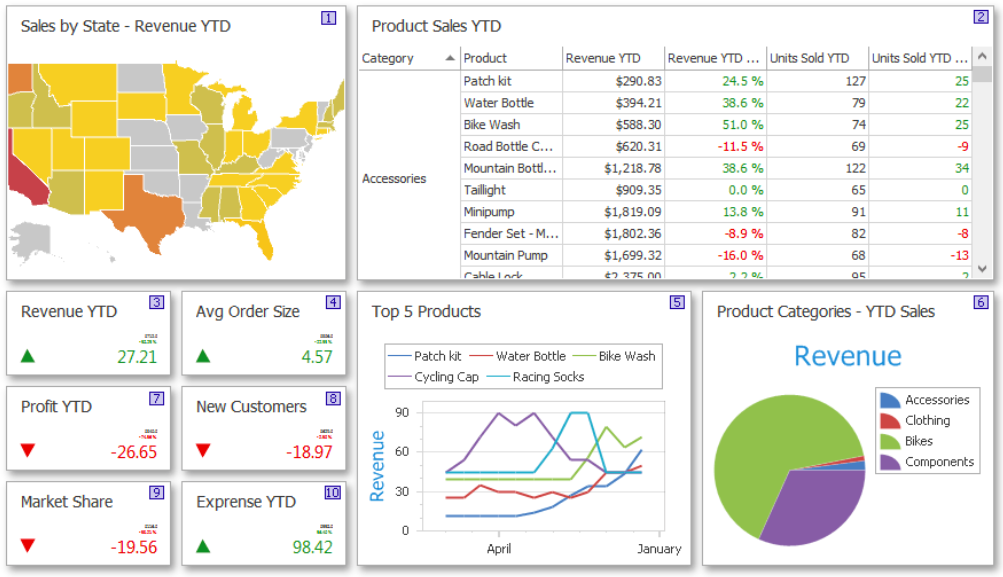The width and height of the screenshot is (1003, 577).
Task: Click the number 1 badge on Sales by State
Action: pos(328,18)
